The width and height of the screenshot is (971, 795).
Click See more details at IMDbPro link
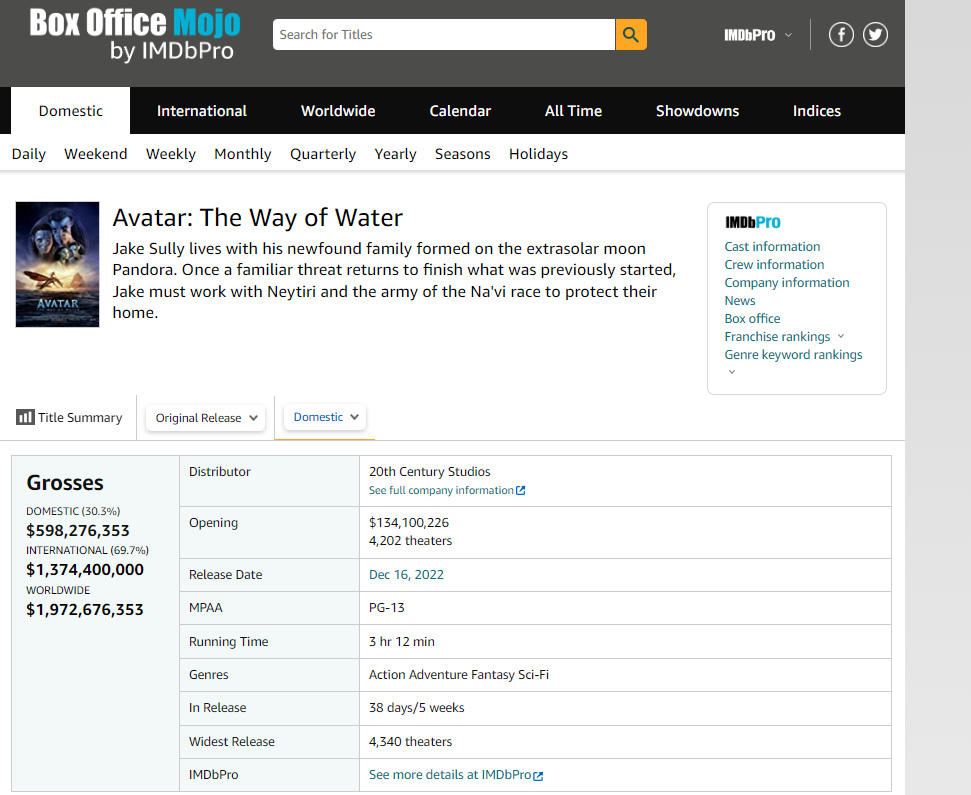tap(450, 775)
